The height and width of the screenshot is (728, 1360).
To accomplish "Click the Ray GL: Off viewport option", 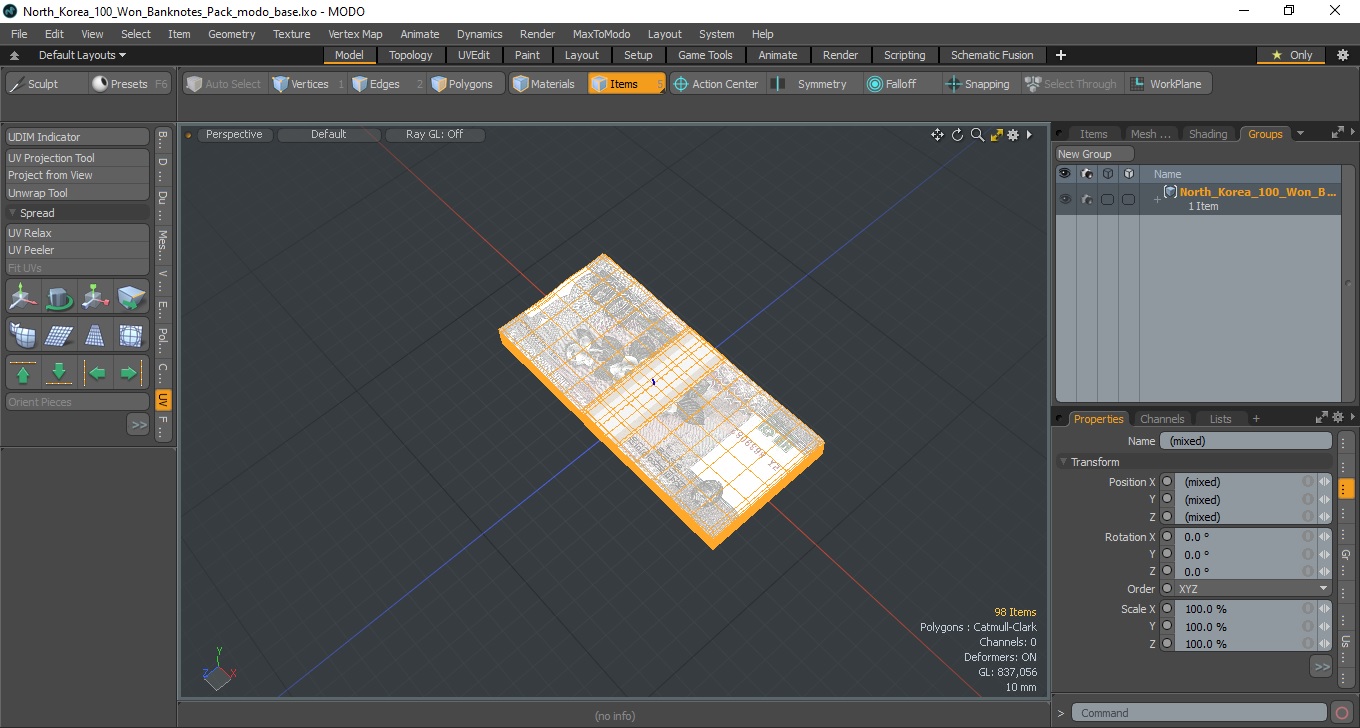I will [434, 134].
